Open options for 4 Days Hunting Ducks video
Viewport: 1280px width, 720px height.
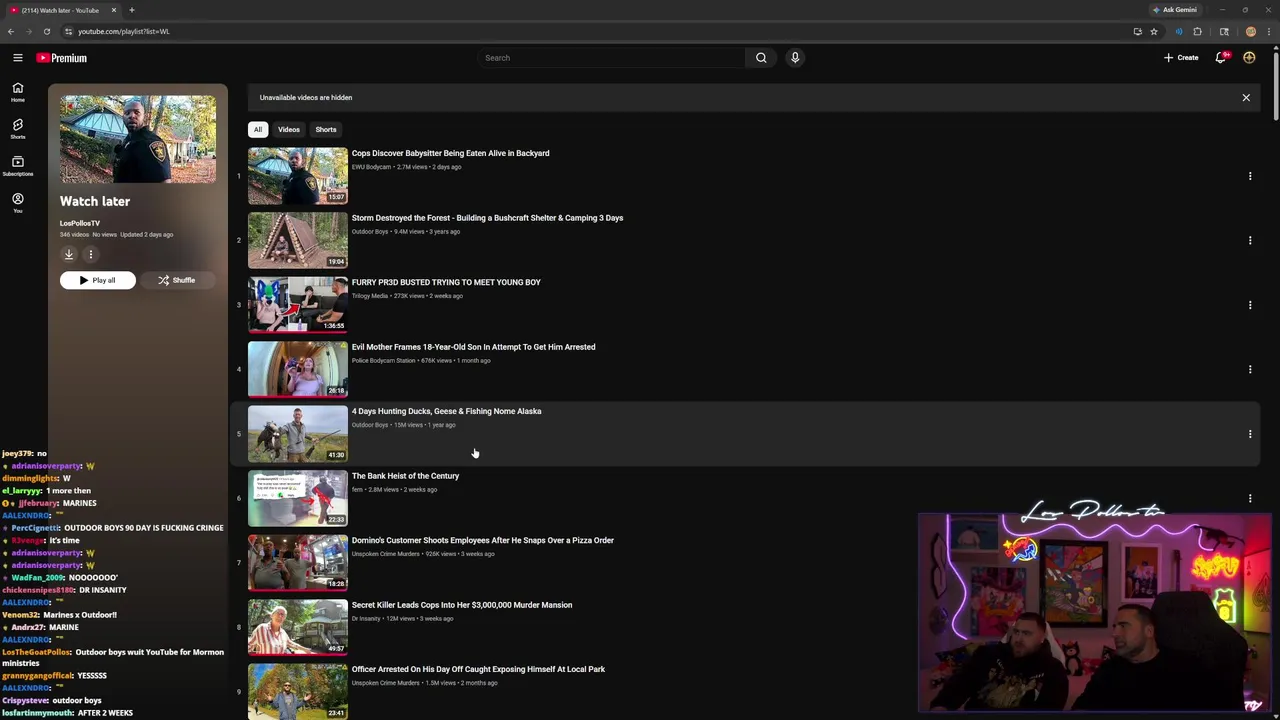point(1250,434)
